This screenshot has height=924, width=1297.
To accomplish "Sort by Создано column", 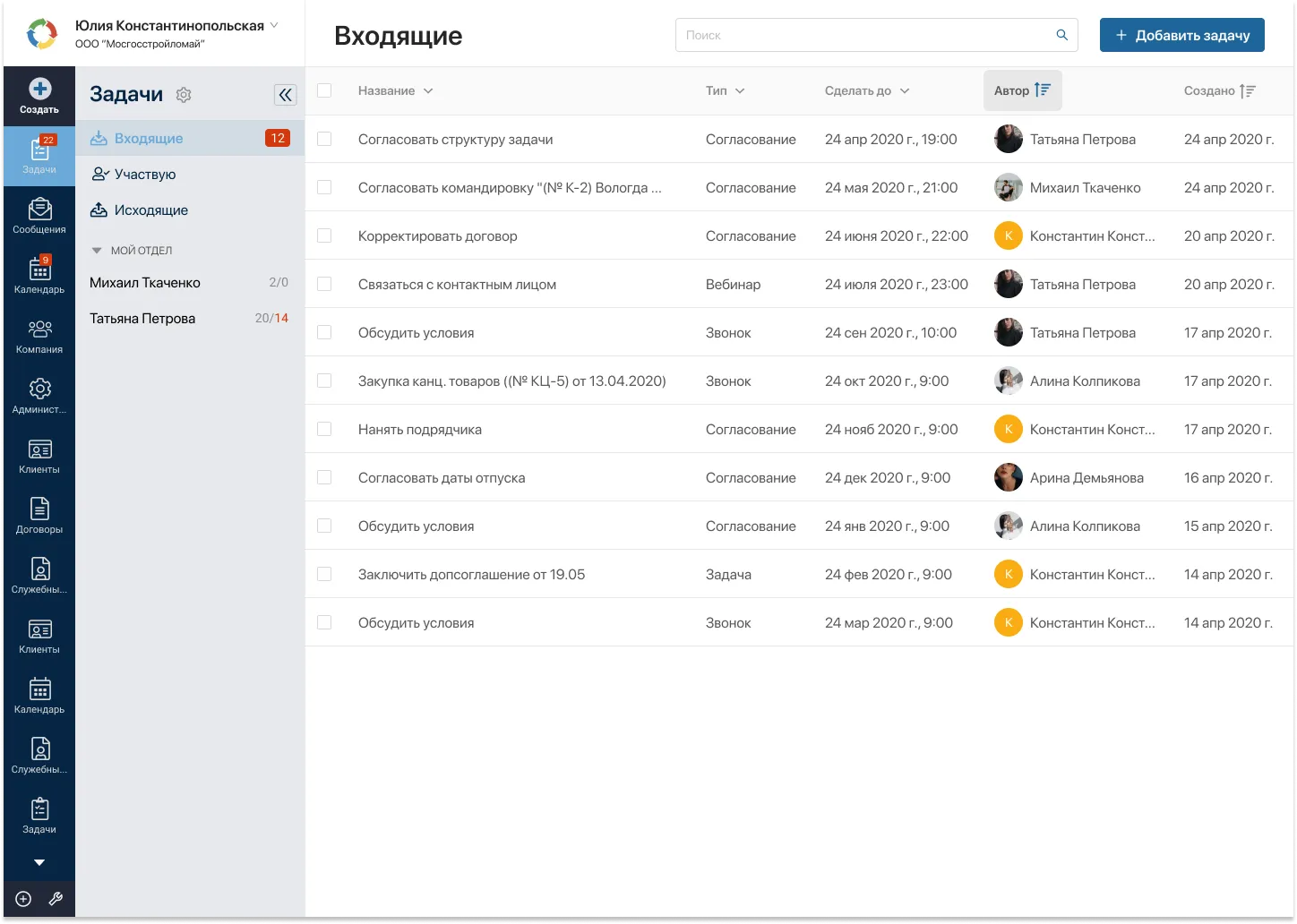I will pyautogui.click(x=1220, y=90).
